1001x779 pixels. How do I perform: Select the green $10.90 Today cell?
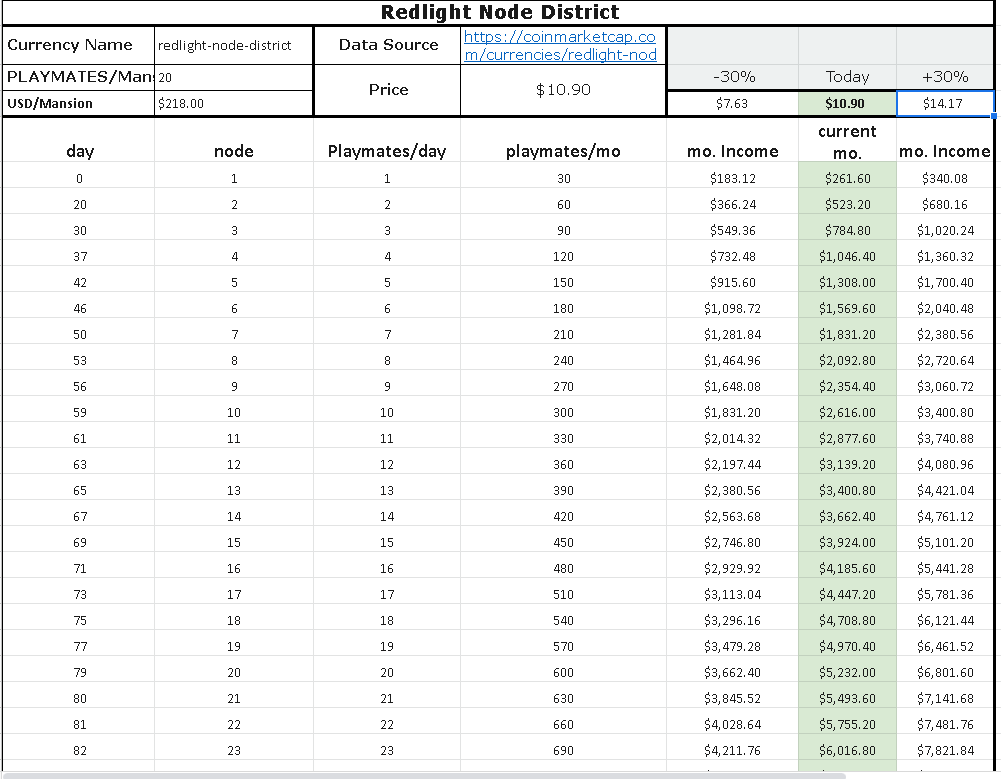(847, 103)
